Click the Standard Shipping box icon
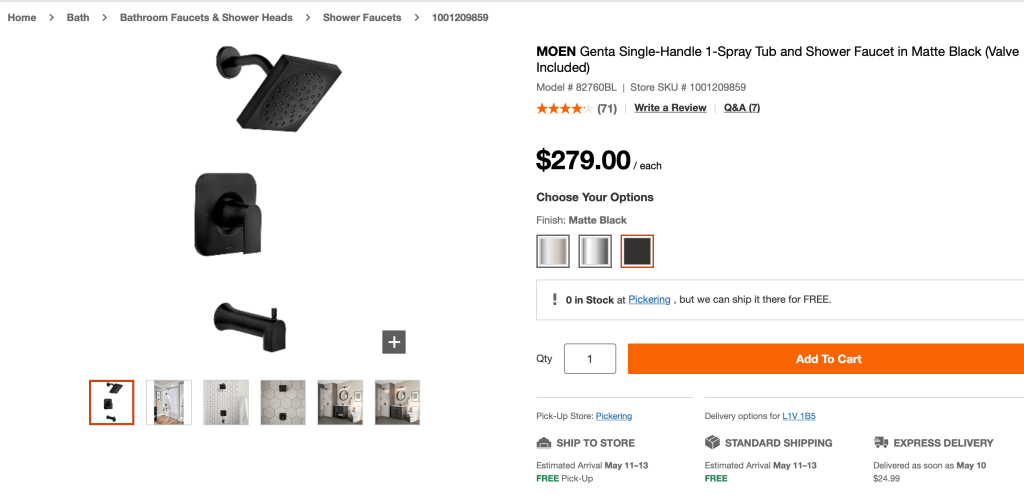Image resolution: width=1024 pixels, height=504 pixels. [x=712, y=442]
